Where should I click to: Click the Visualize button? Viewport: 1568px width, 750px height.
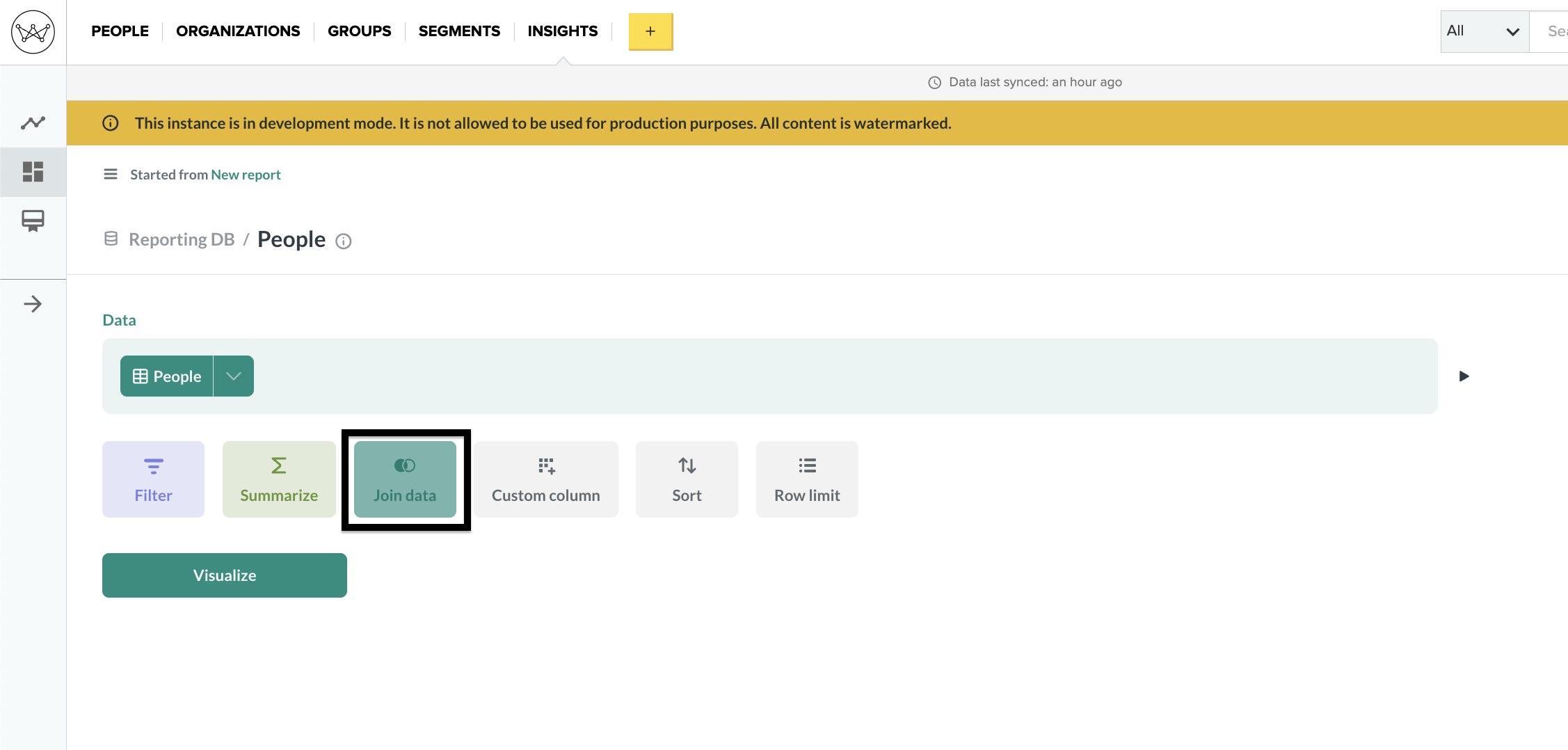tap(225, 575)
